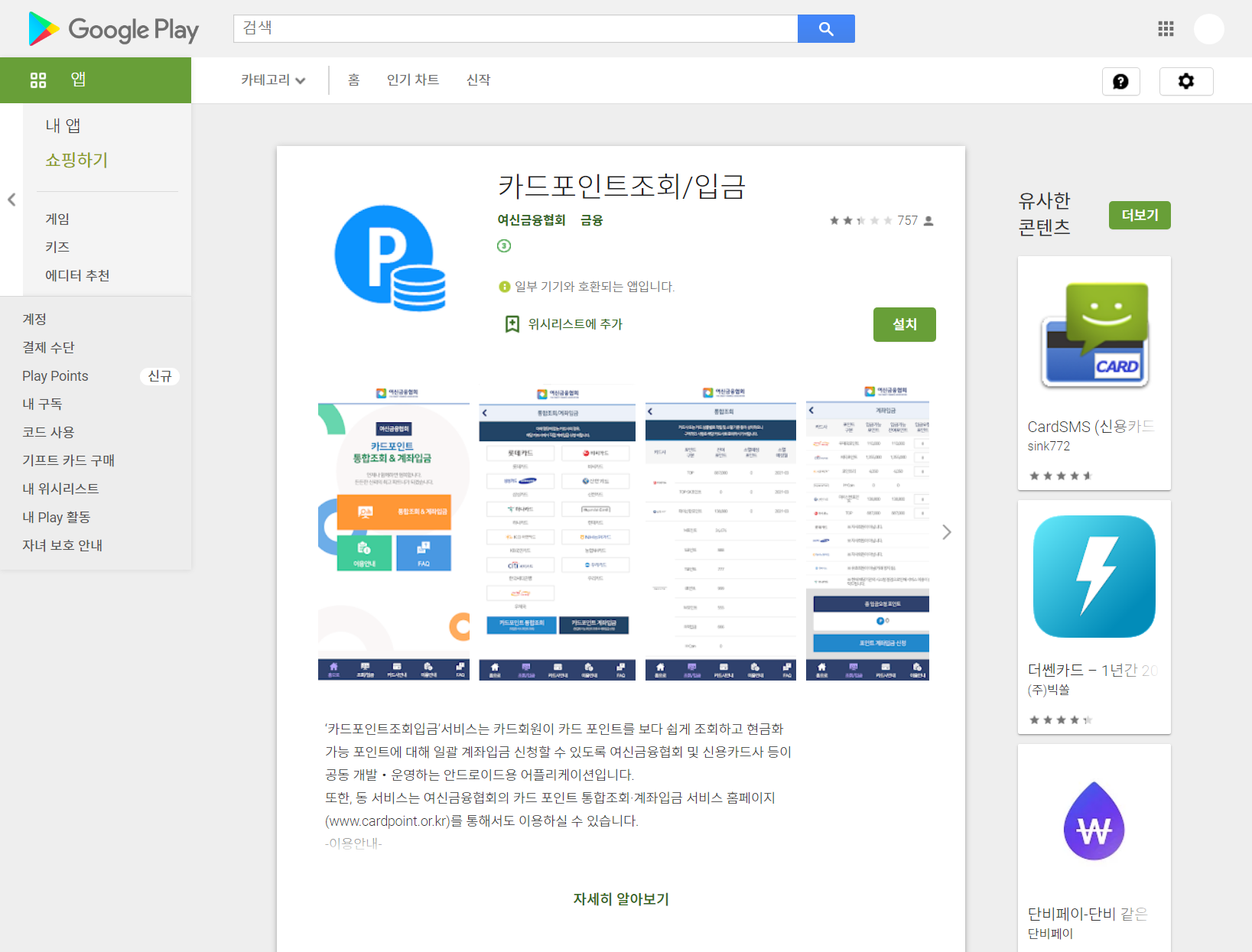Open 내 구독 page
This screenshot has width=1252, height=952.
[x=42, y=404]
